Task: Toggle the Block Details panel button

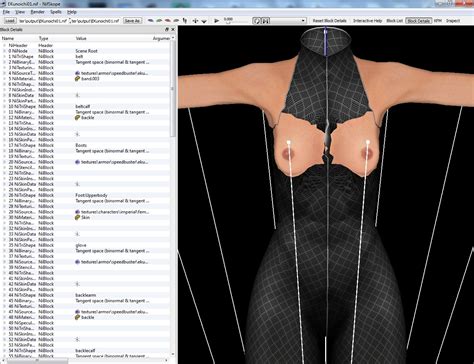Action: point(419,21)
